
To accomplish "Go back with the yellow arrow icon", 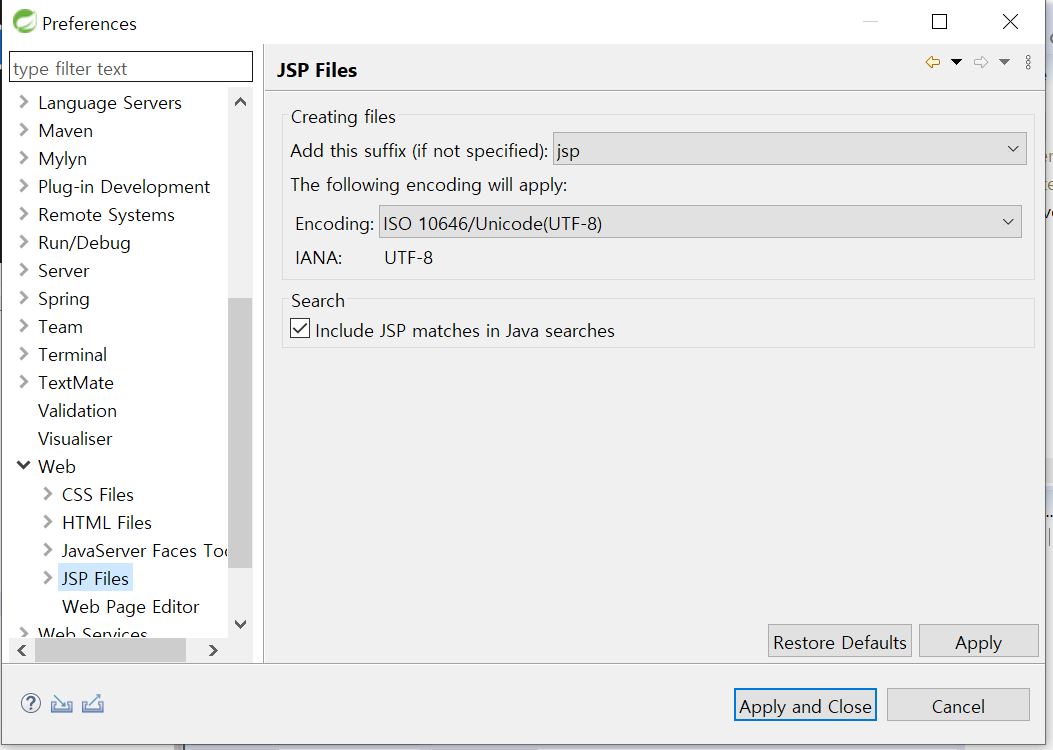I will (932, 62).
